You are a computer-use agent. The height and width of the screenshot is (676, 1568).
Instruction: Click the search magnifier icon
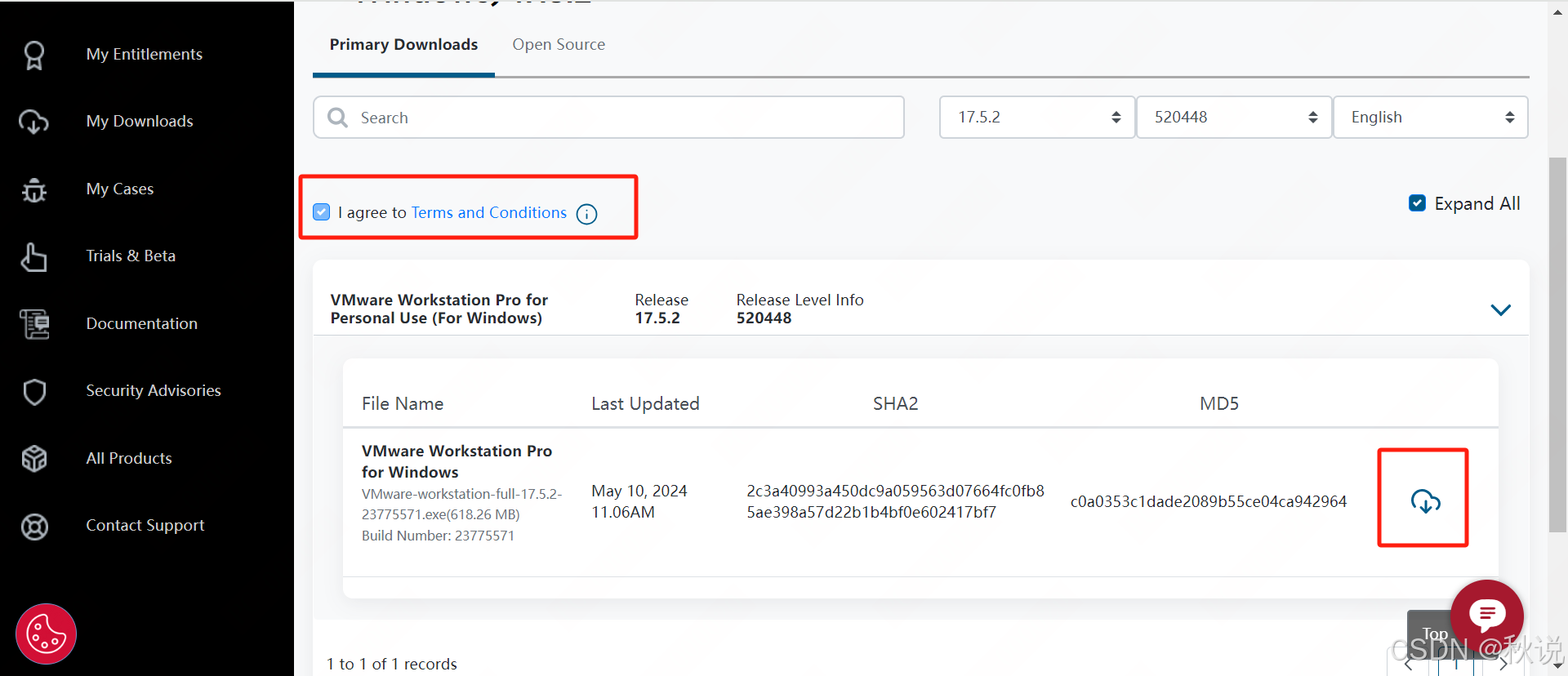(x=337, y=118)
